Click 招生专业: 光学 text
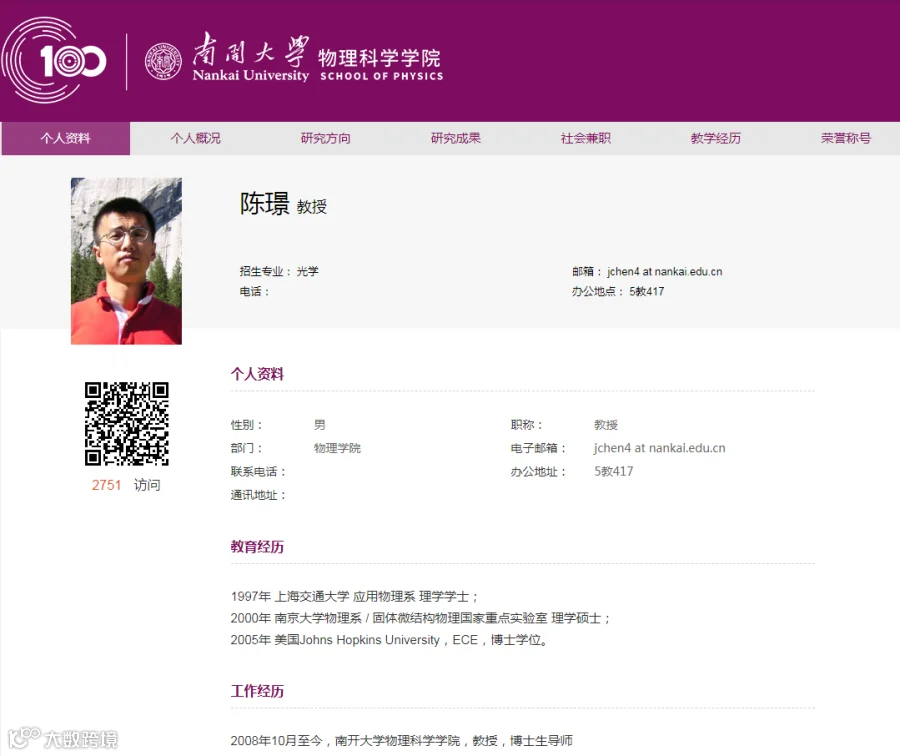Image resolution: width=900 pixels, height=756 pixels. [x=279, y=272]
